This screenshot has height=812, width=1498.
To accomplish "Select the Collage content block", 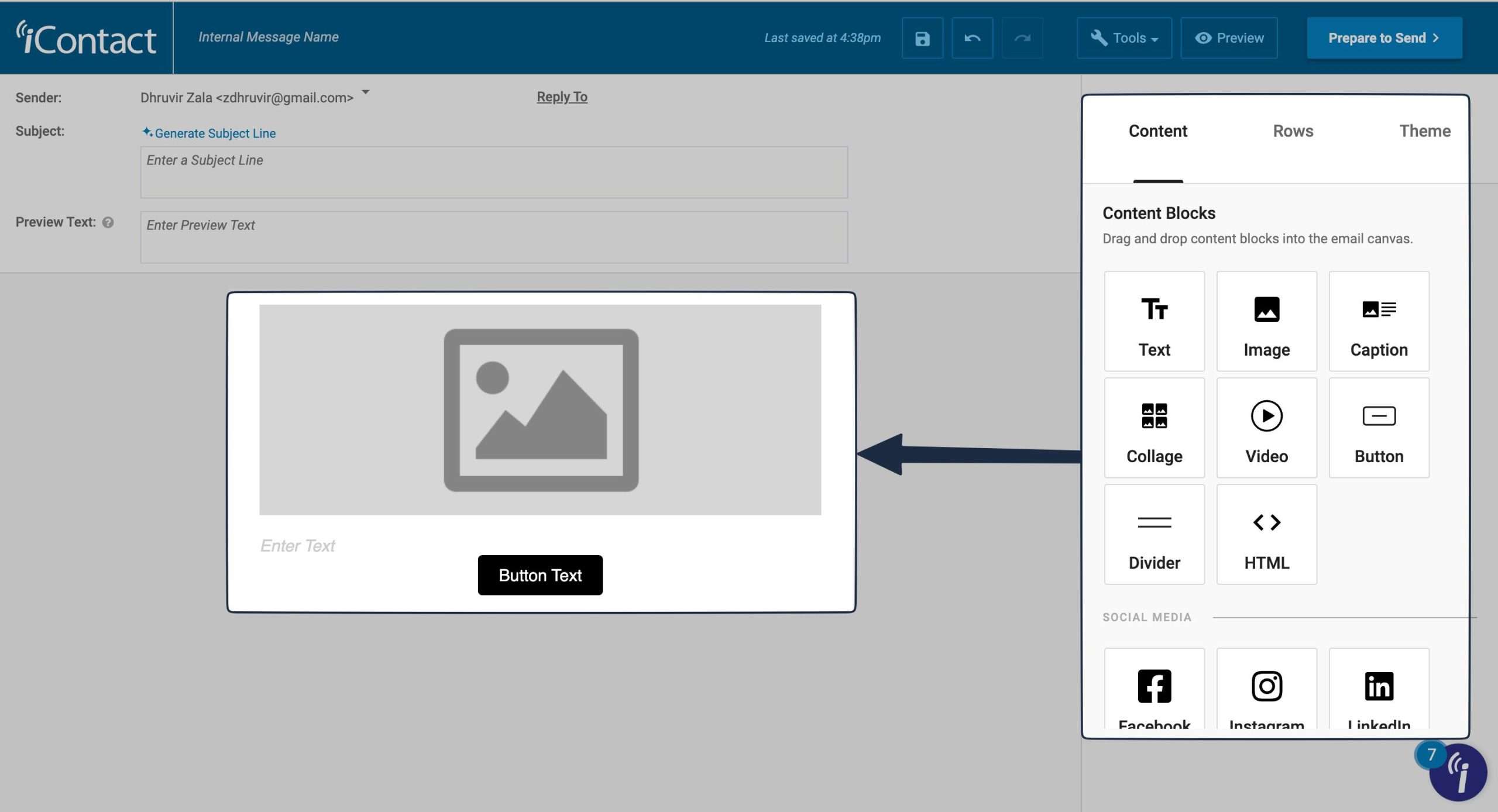I will 1153,427.
